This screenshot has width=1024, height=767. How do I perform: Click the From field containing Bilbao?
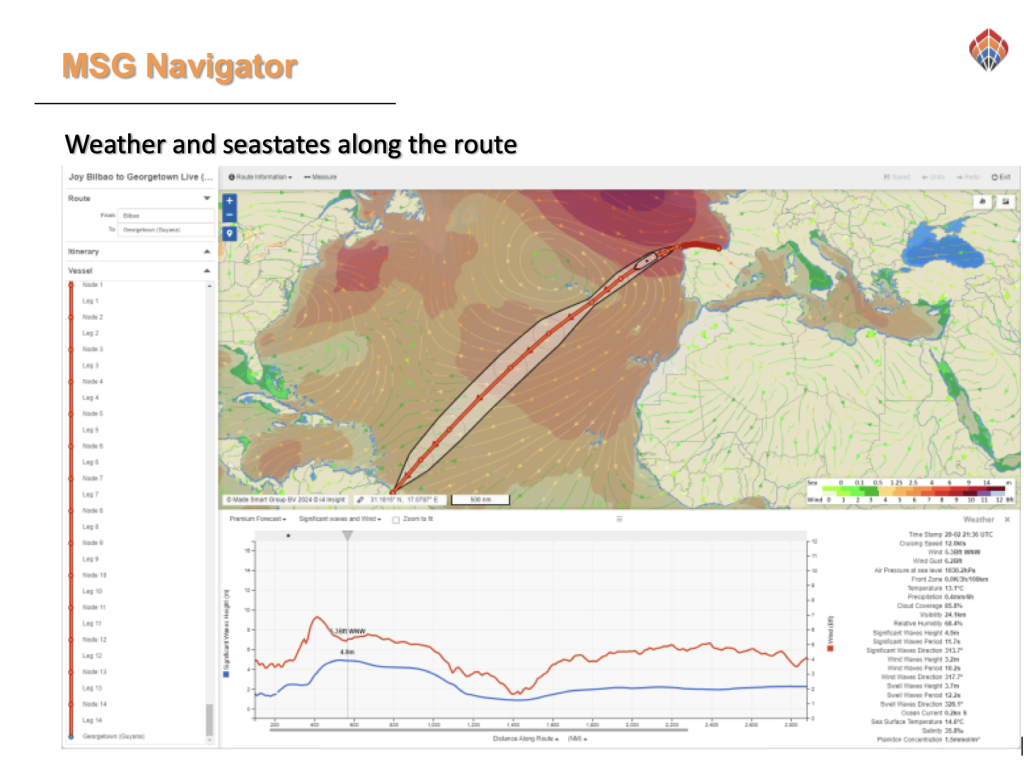(x=166, y=216)
